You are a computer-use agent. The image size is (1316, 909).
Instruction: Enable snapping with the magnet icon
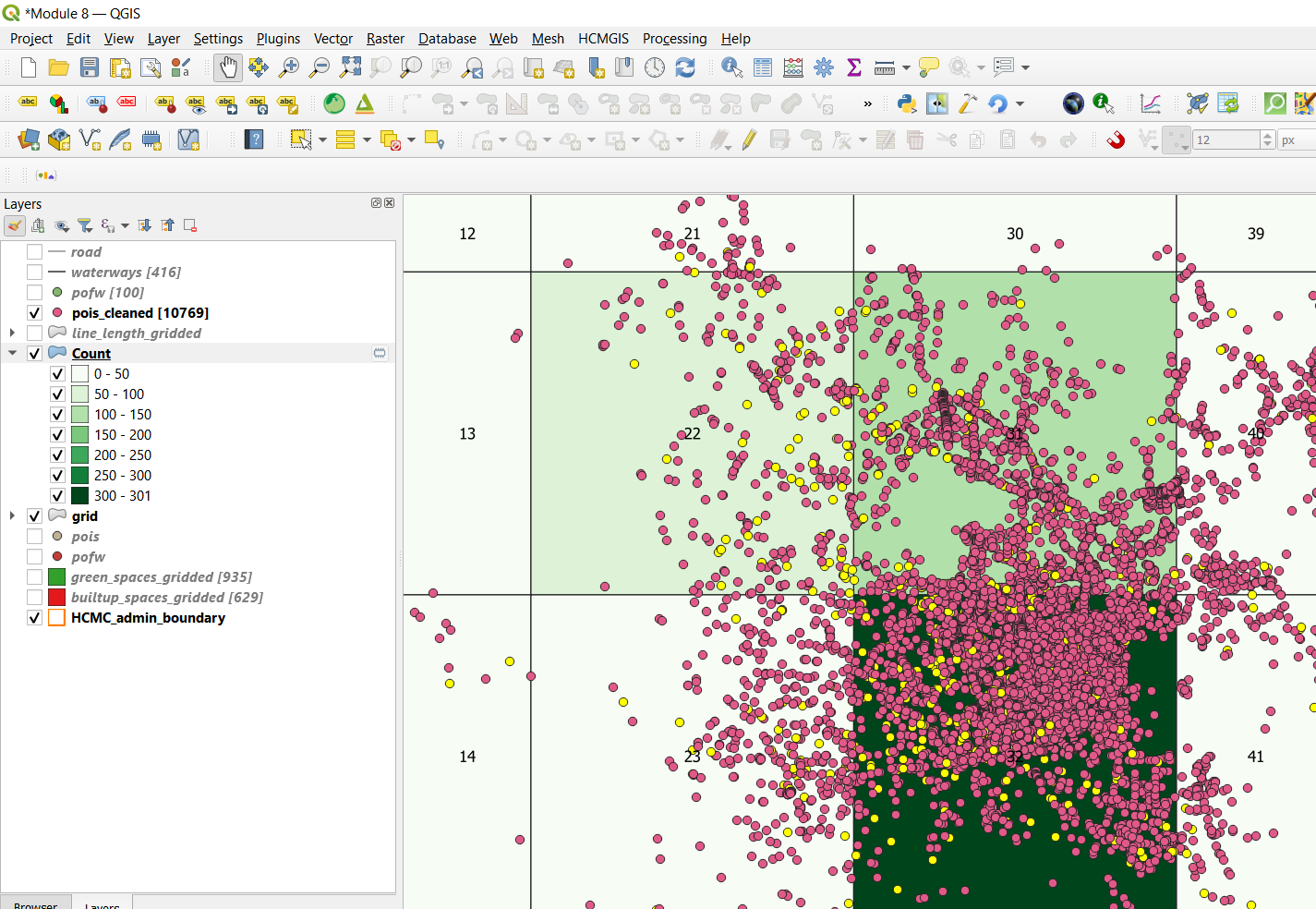pyautogui.click(x=1116, y=139)
